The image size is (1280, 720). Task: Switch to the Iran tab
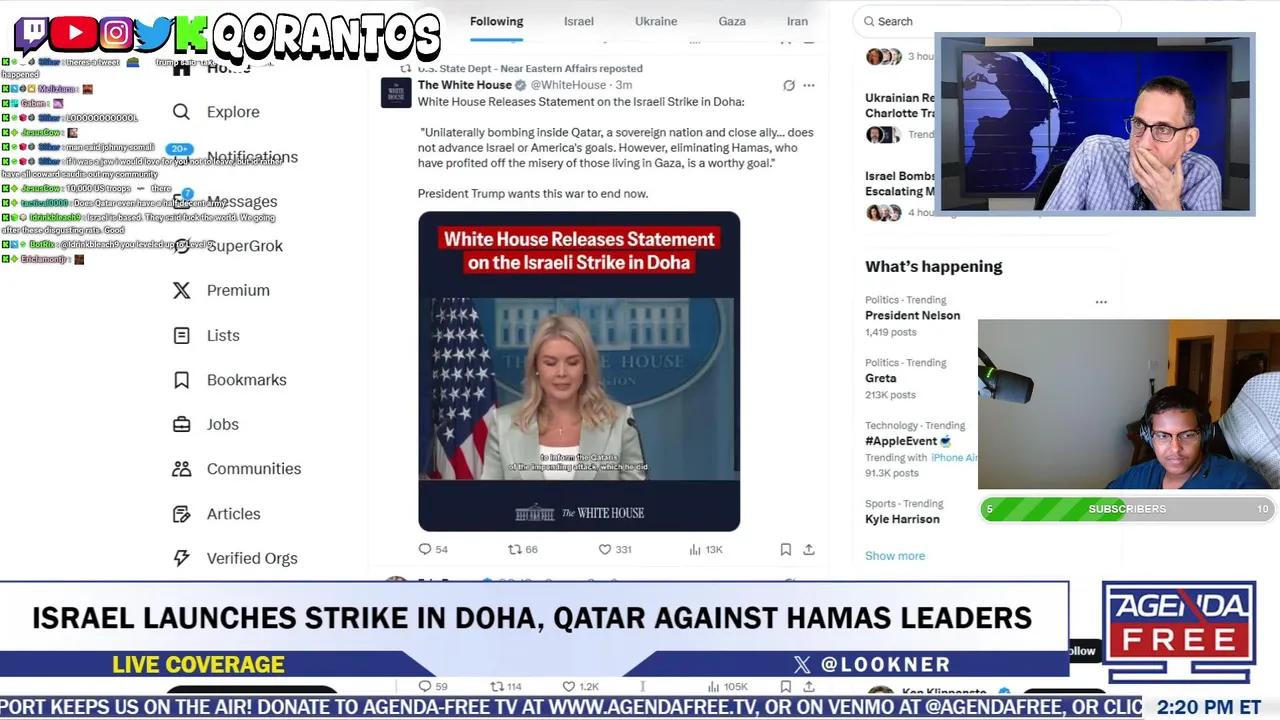pos(797,21)
